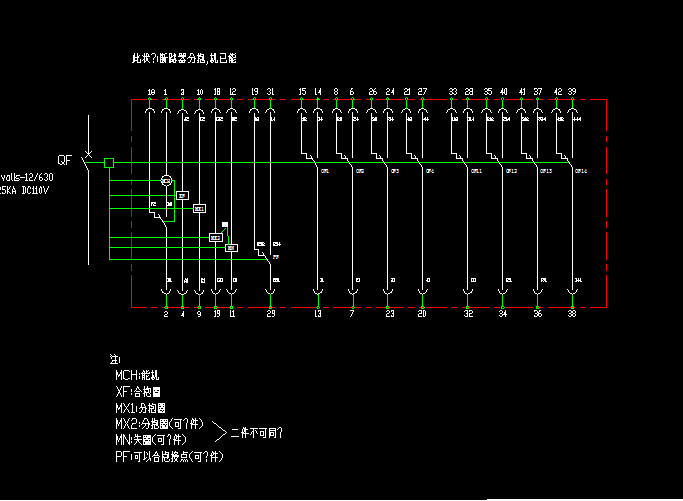Image resolution: width=683 pixels, height=501 pixels.
Task: Click top terminal number 21
Action: (407, 91)
